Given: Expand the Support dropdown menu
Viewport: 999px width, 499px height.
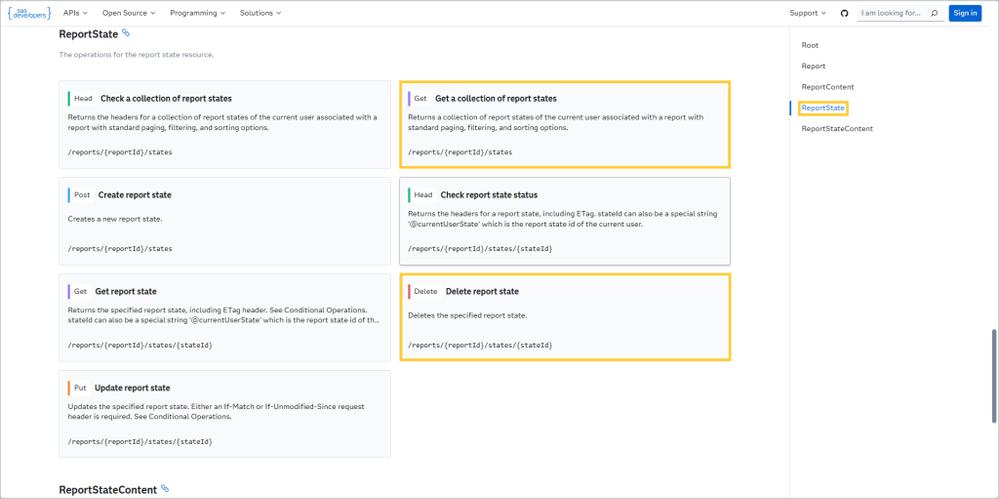Looking at the screenshot, I should (807, 13).
